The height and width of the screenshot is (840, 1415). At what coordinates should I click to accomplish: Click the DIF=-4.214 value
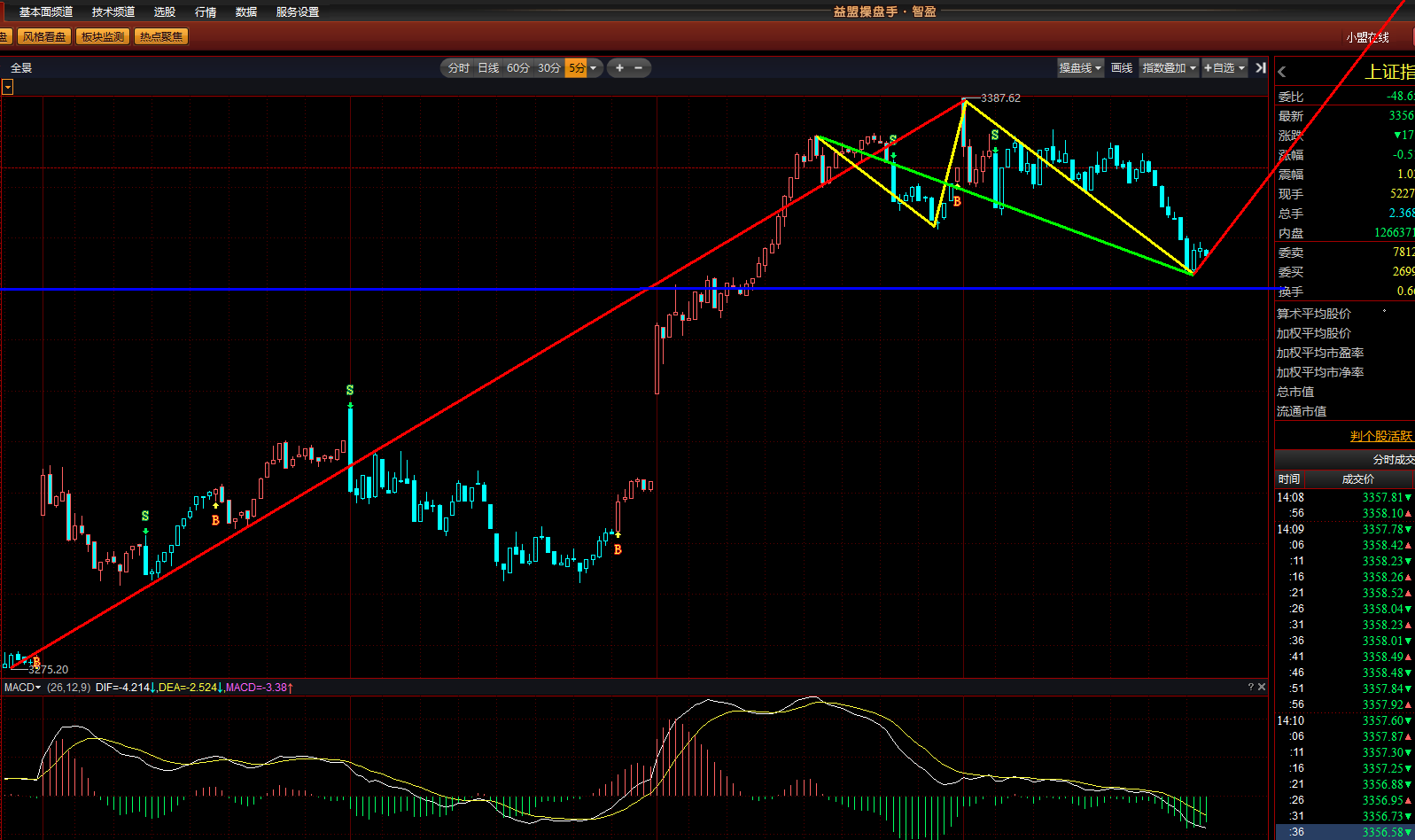point(122,687)
